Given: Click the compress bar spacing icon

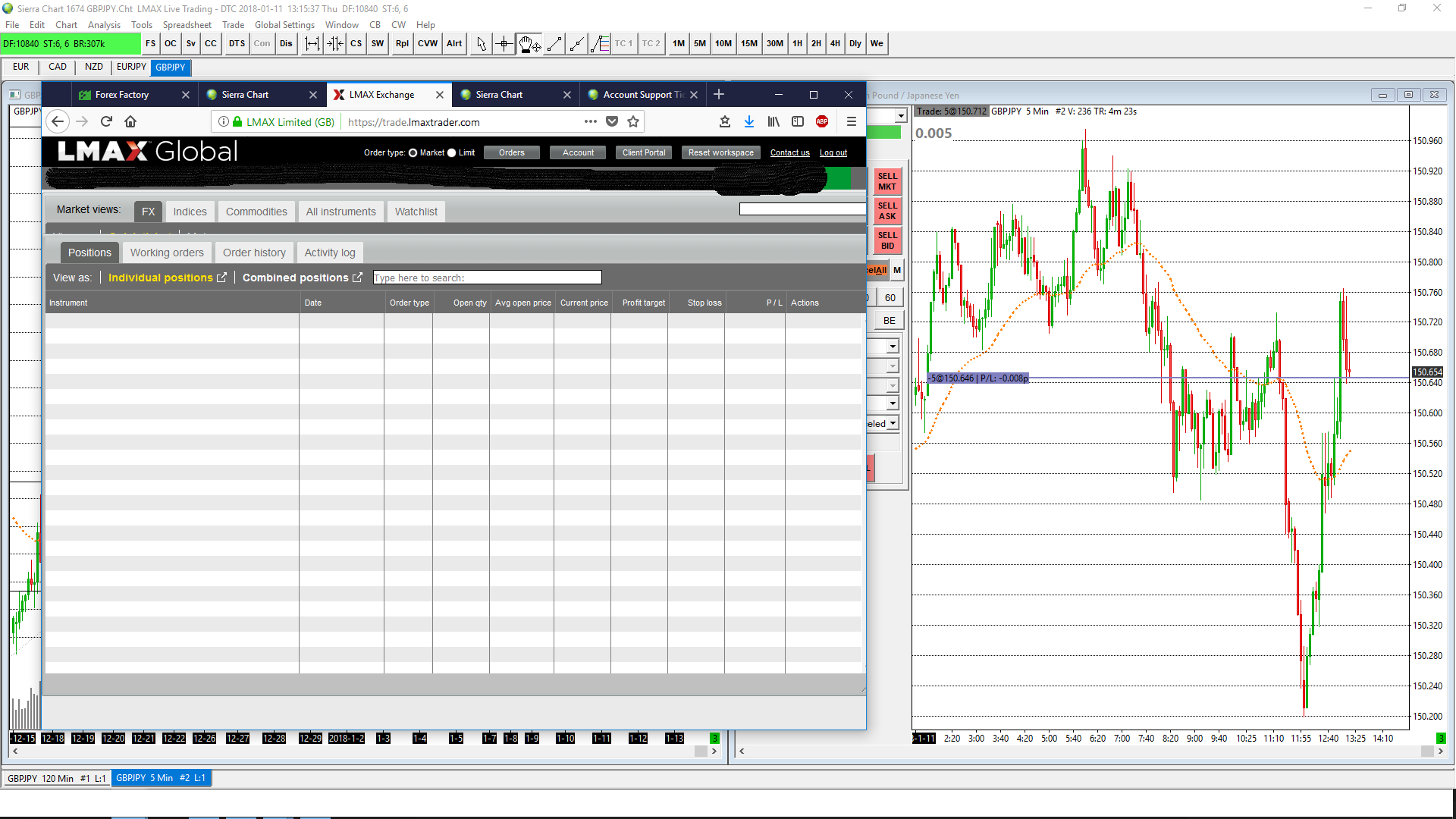Looking at the screenshot, I should [x=334, y=44].
